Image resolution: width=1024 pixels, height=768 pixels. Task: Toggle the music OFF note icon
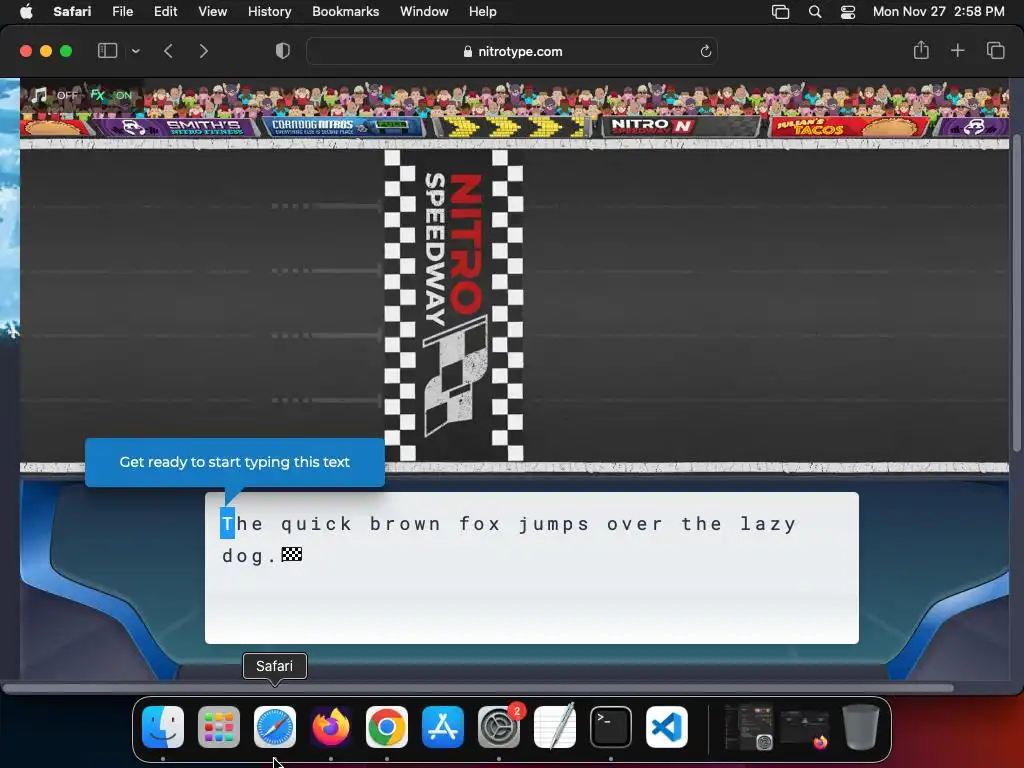tap(40, 95)
